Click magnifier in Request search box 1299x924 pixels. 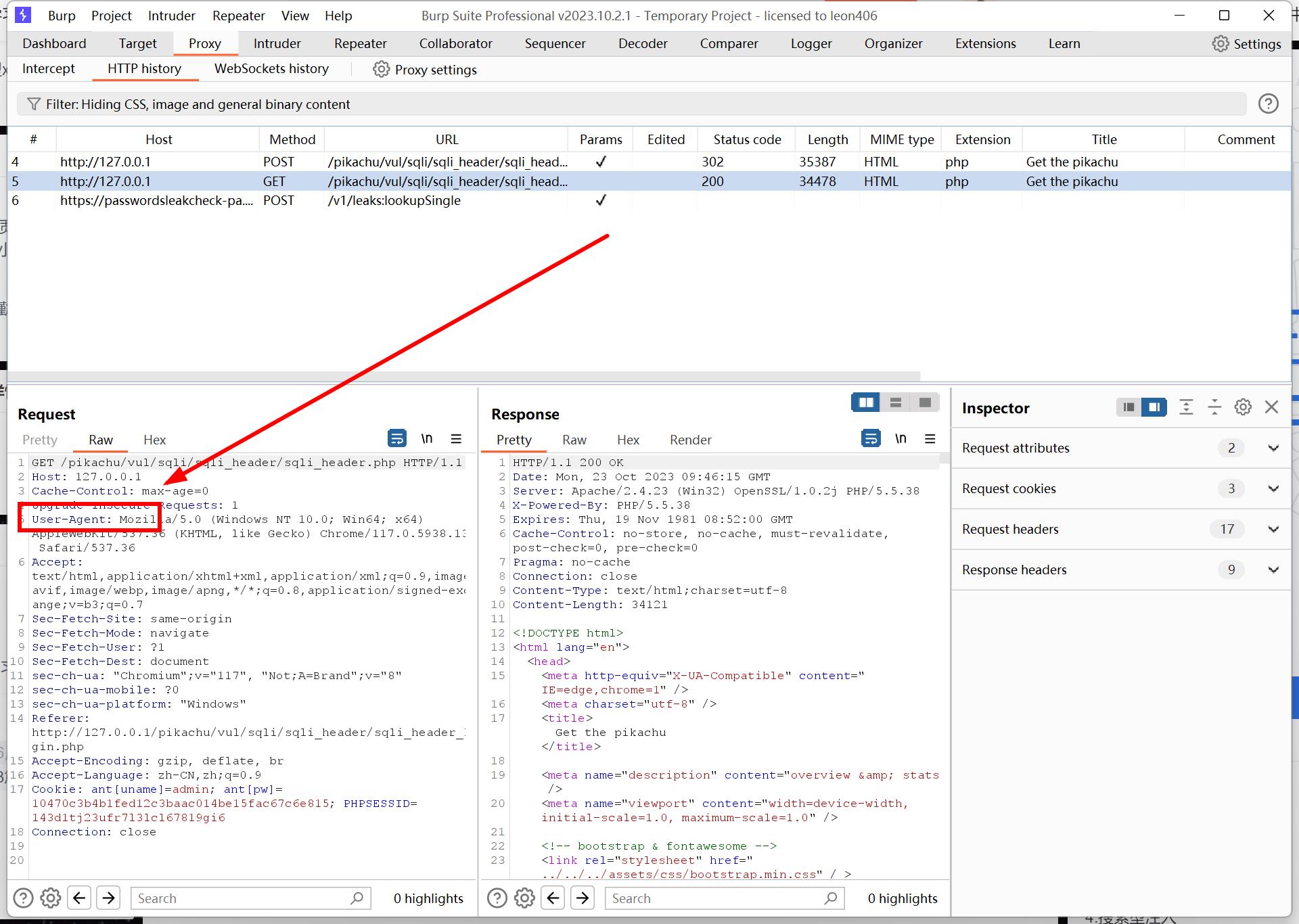(x=357, y=898)
